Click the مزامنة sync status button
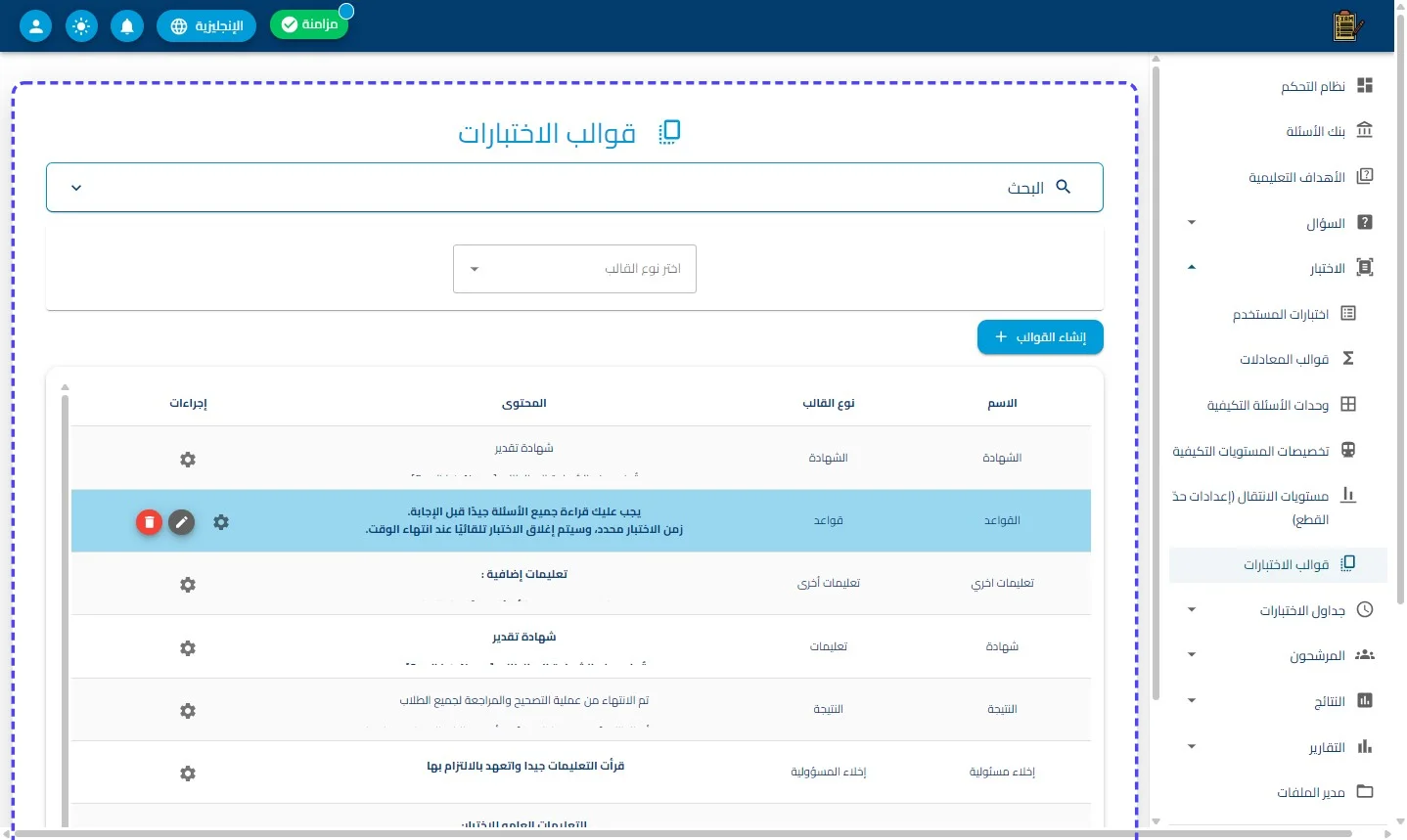 click(309, 24)
